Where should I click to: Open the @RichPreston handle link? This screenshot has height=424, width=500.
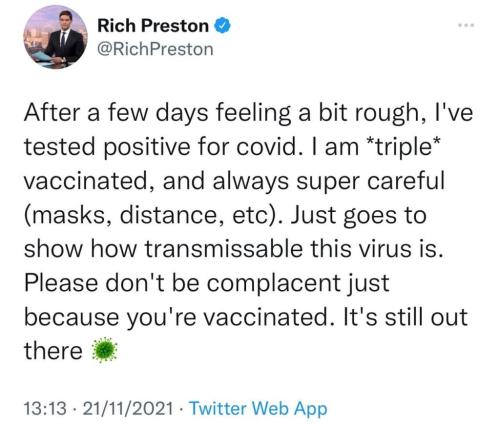click(155, 49)
